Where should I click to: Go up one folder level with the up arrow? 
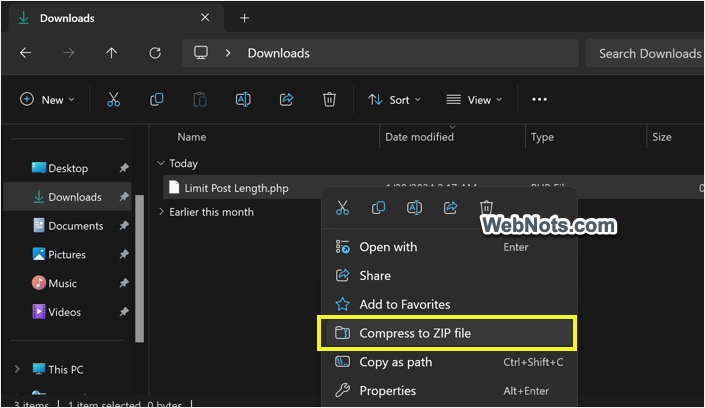112,53
